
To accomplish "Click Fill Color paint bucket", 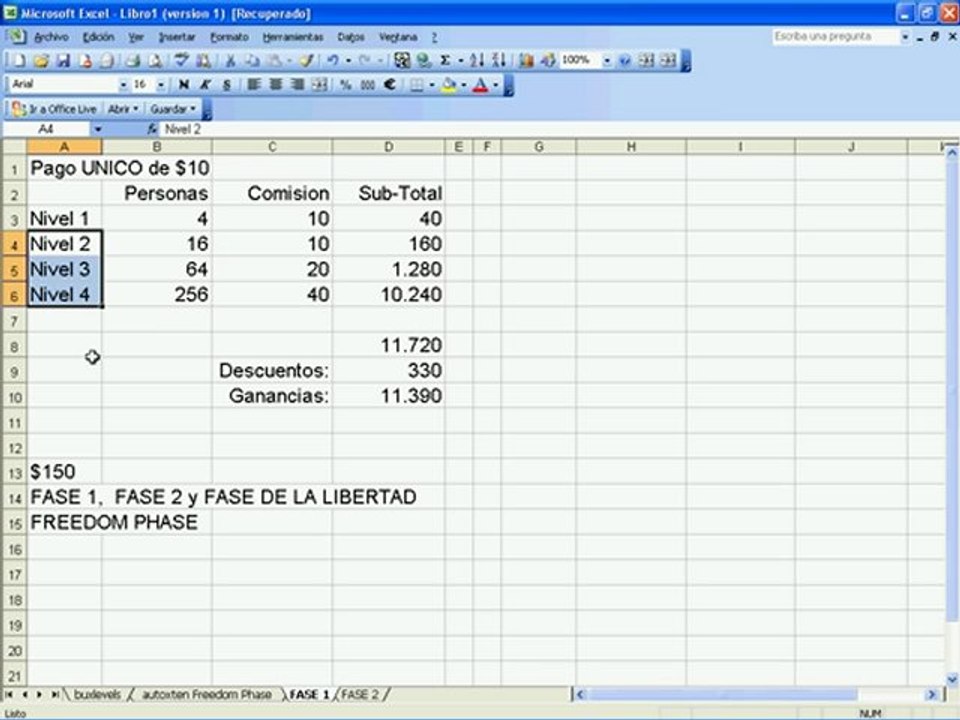I will pos(448,85).
